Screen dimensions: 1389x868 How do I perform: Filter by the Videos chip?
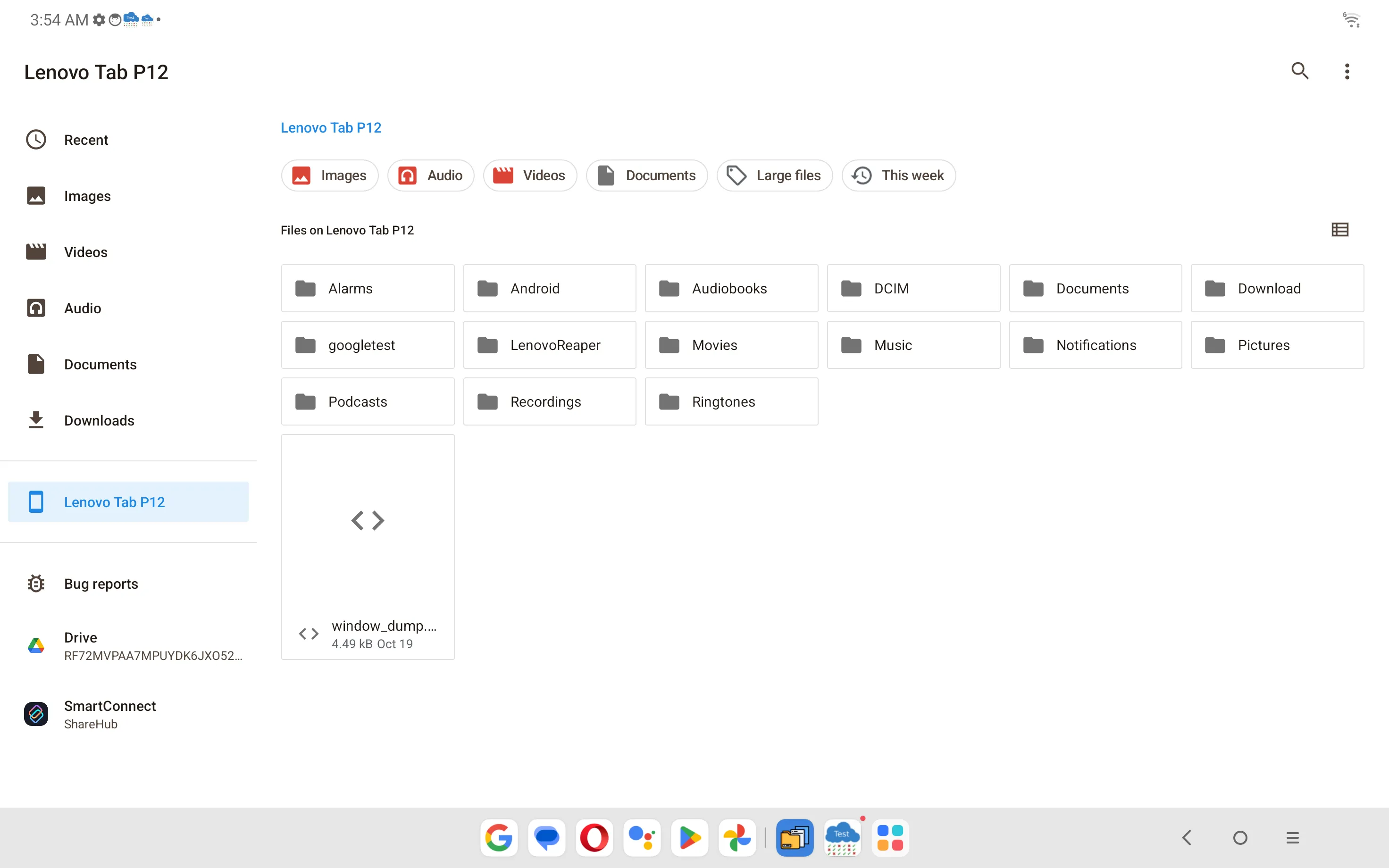pyautogui.click(x=530, y=175)
